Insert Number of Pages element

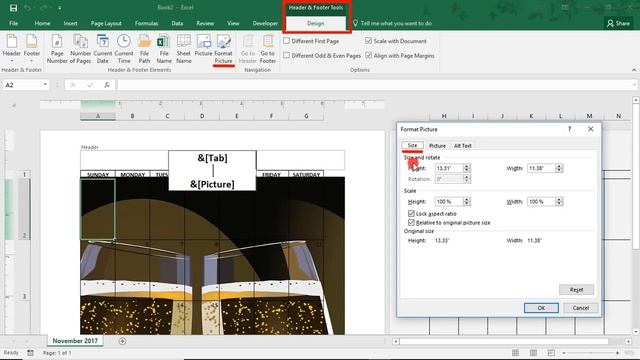[80, 49]
